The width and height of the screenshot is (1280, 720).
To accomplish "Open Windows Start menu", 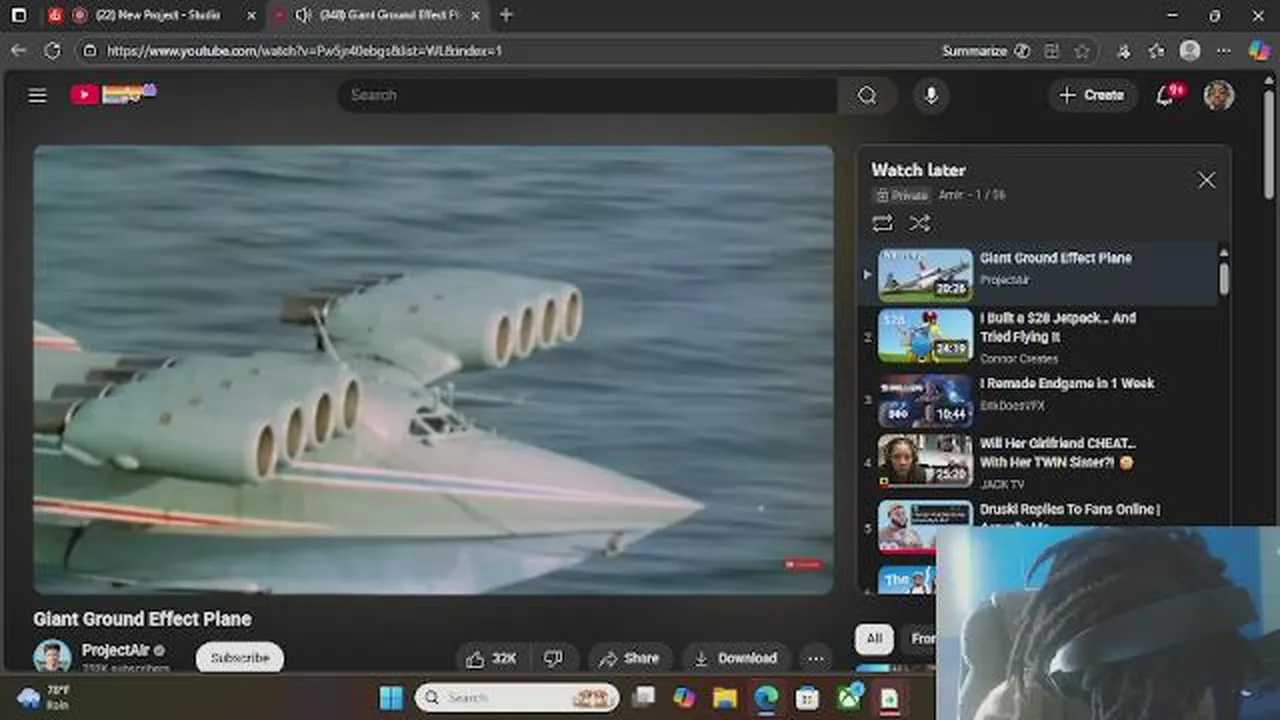I will (391, 697).
